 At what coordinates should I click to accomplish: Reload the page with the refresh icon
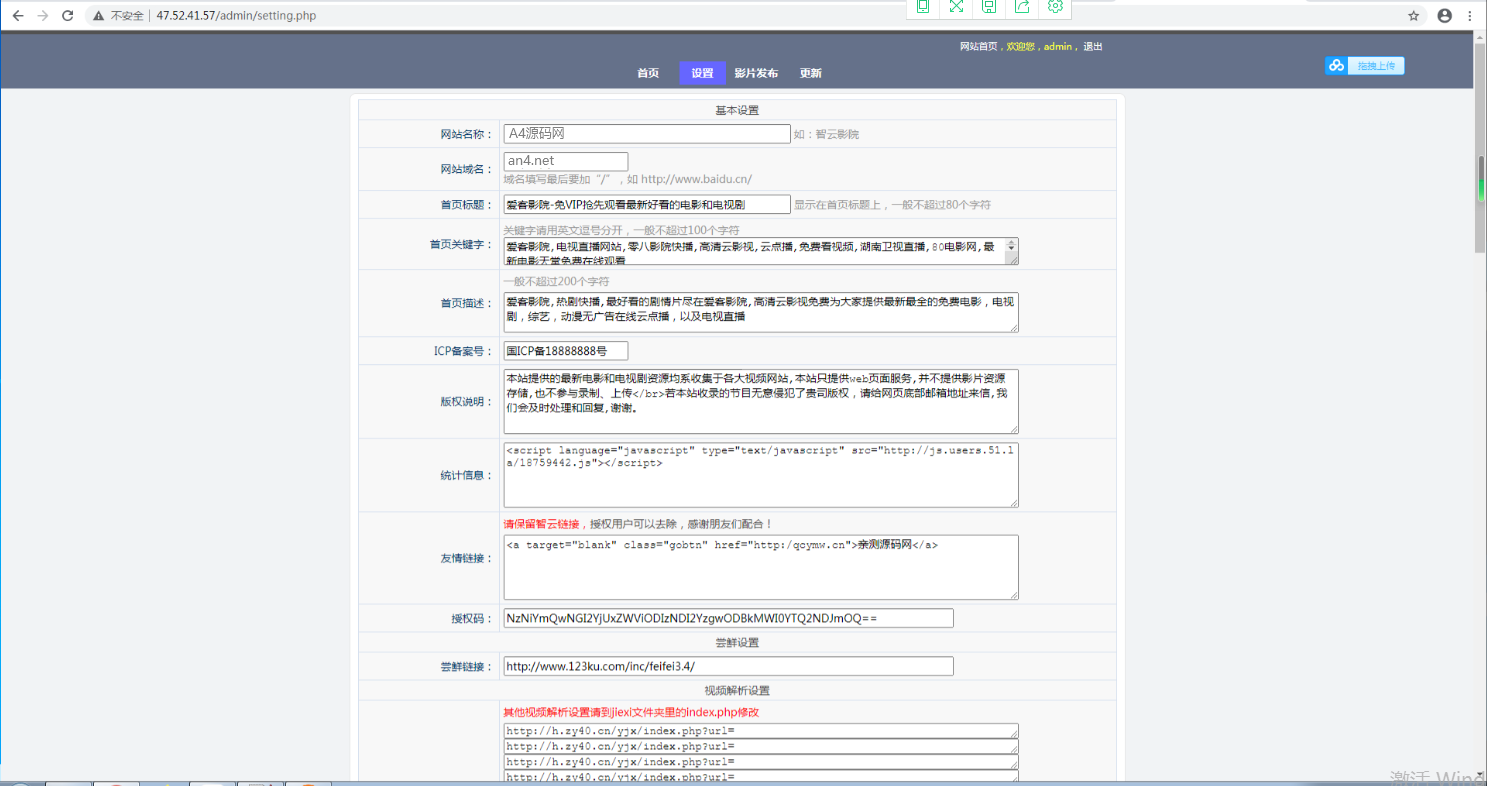click(67, 16)
